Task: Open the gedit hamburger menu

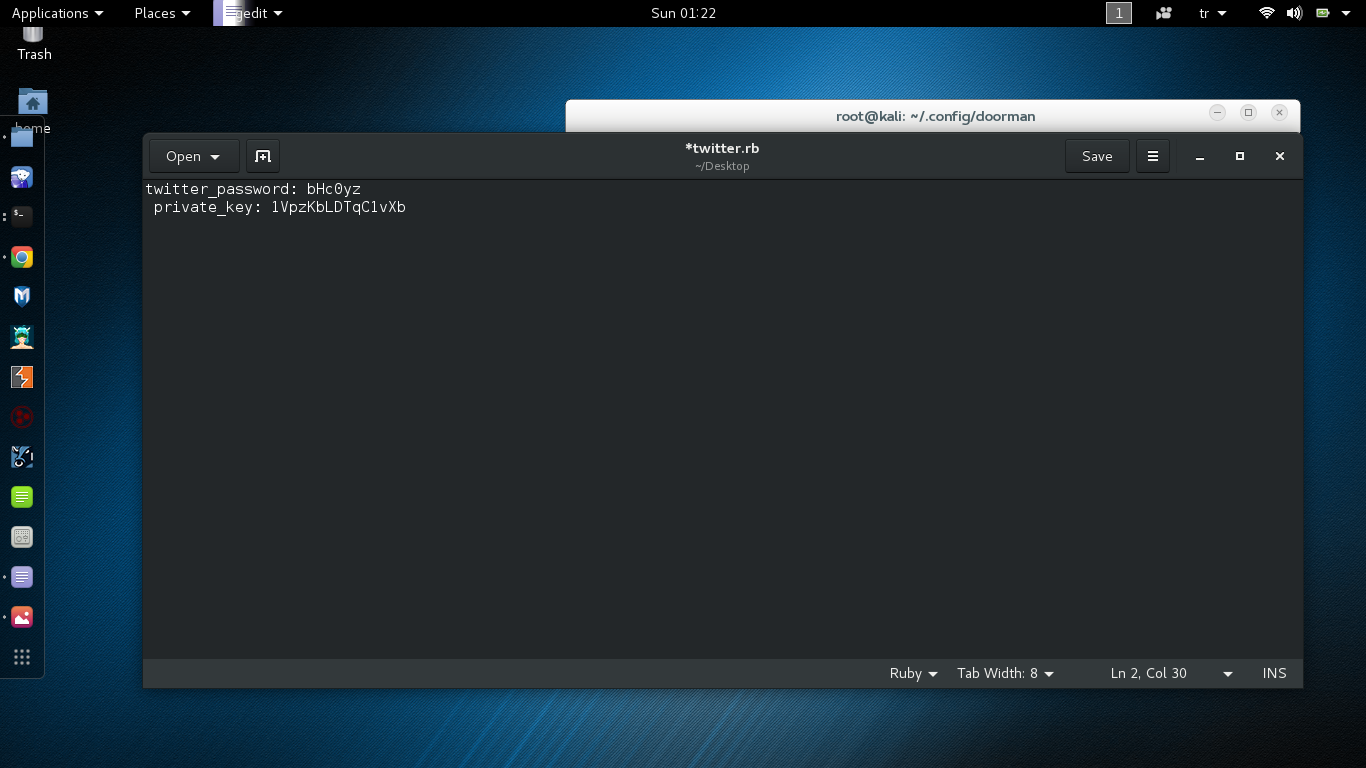Action: pos(1152,156)
